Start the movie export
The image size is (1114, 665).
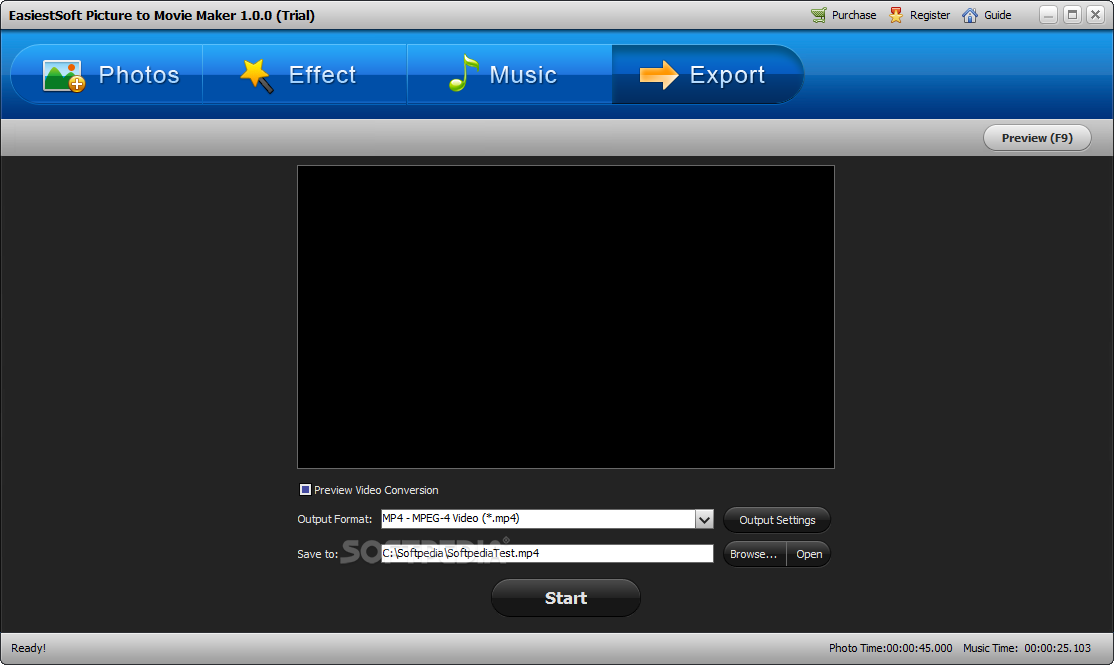566,598
